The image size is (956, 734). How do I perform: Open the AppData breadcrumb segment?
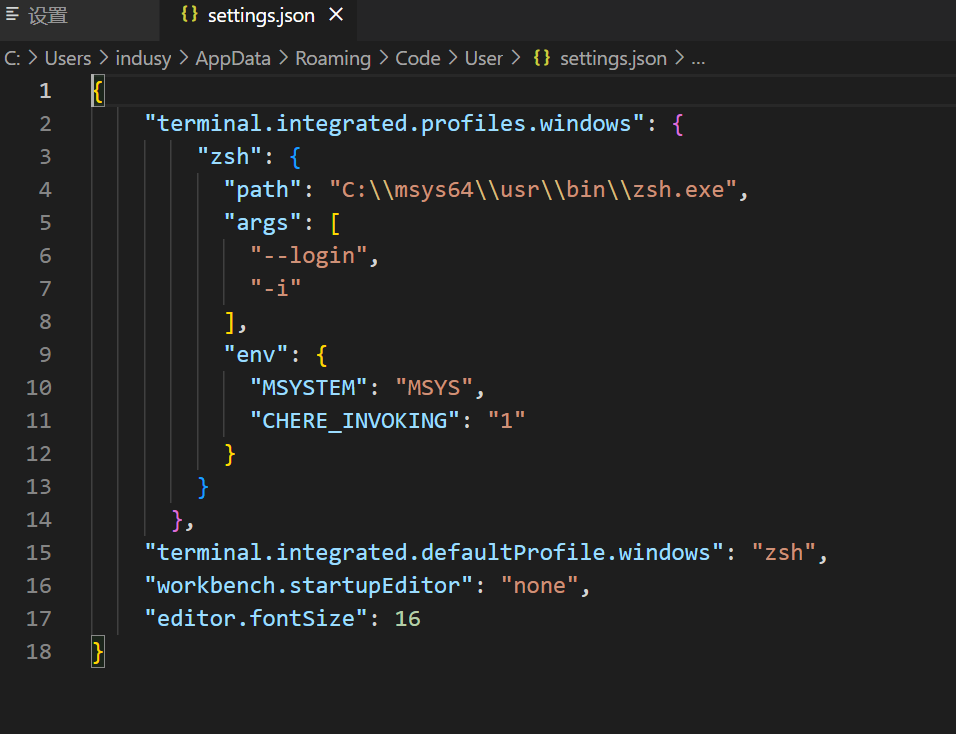232,58
